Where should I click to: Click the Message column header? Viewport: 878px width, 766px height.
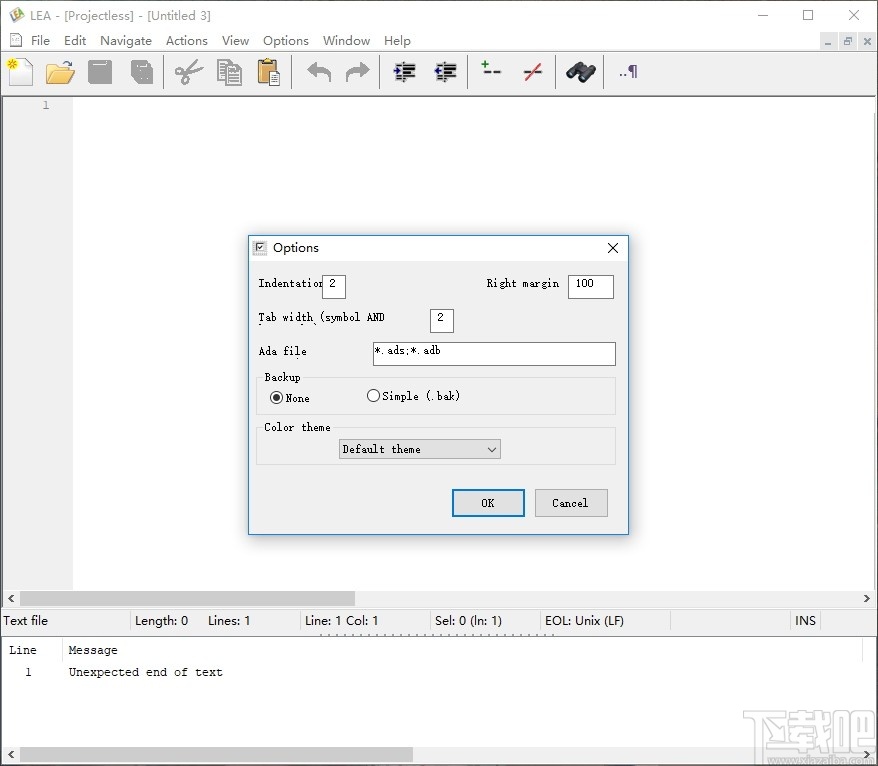(93, 650)
